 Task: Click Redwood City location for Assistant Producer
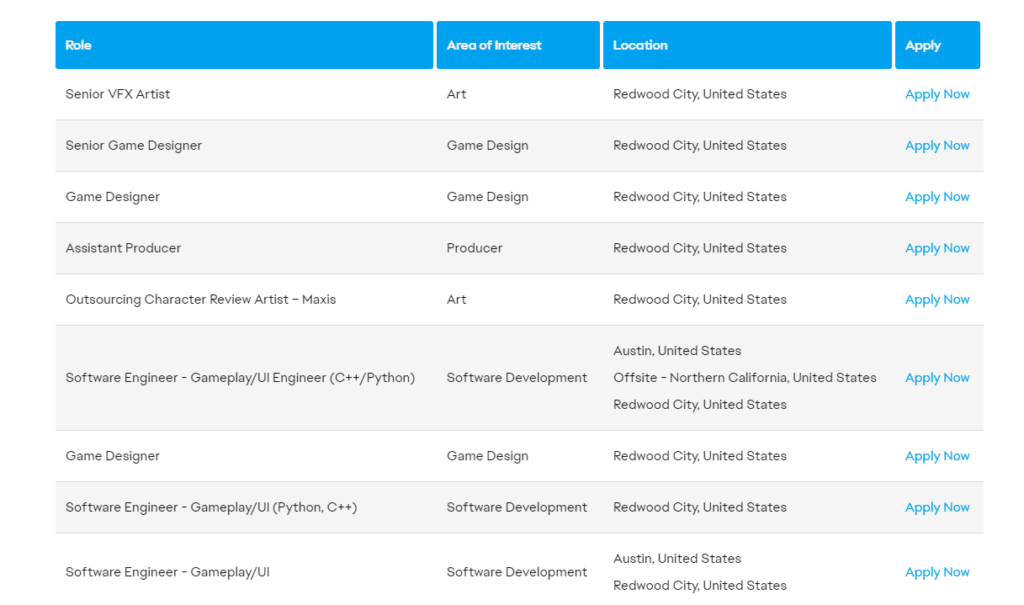tap(699, 248)
